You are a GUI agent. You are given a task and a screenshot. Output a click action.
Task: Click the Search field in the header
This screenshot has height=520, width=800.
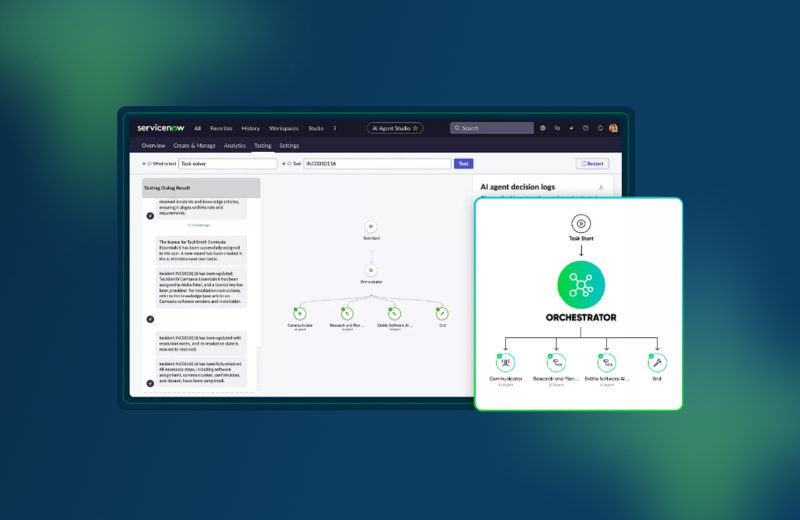click(492, 128)
